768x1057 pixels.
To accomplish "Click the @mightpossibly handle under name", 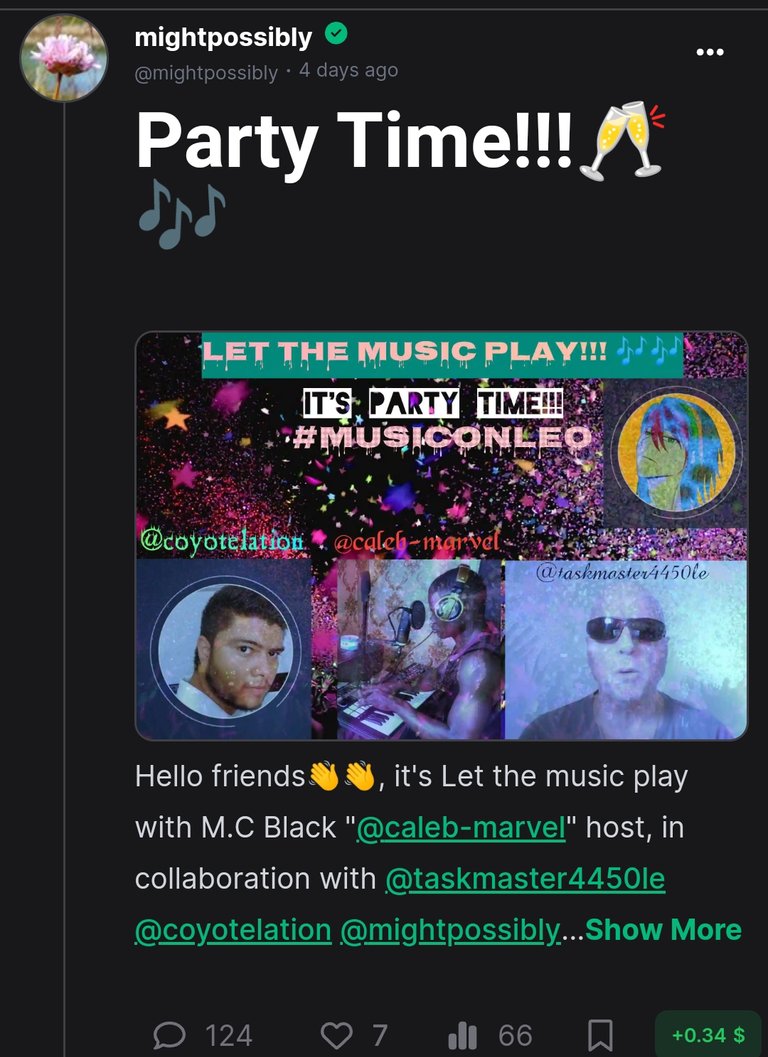I will pos(206,72).
